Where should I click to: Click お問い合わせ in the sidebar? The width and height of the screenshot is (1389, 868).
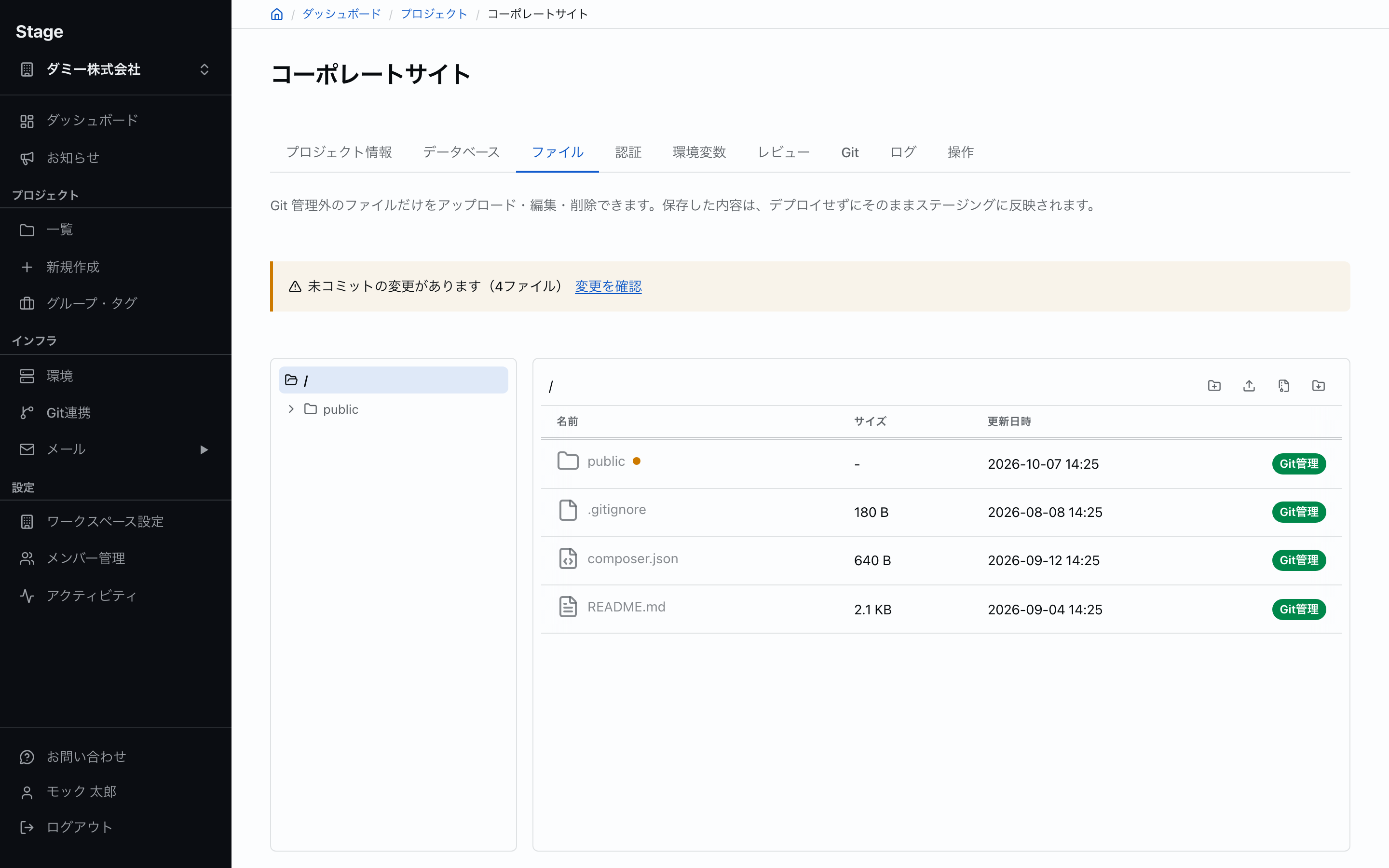pyautogui.click(x=115, y=757)
